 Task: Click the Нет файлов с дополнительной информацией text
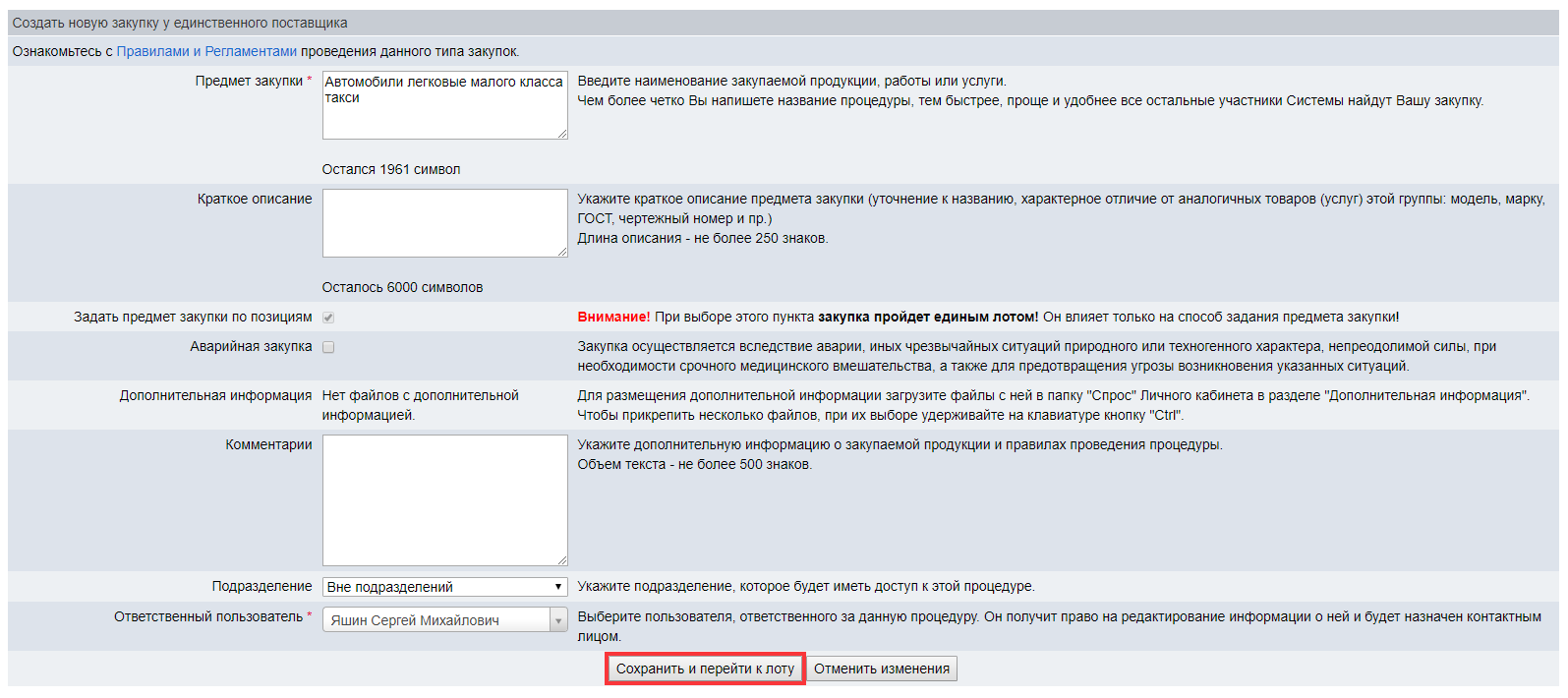coord(420,405)
